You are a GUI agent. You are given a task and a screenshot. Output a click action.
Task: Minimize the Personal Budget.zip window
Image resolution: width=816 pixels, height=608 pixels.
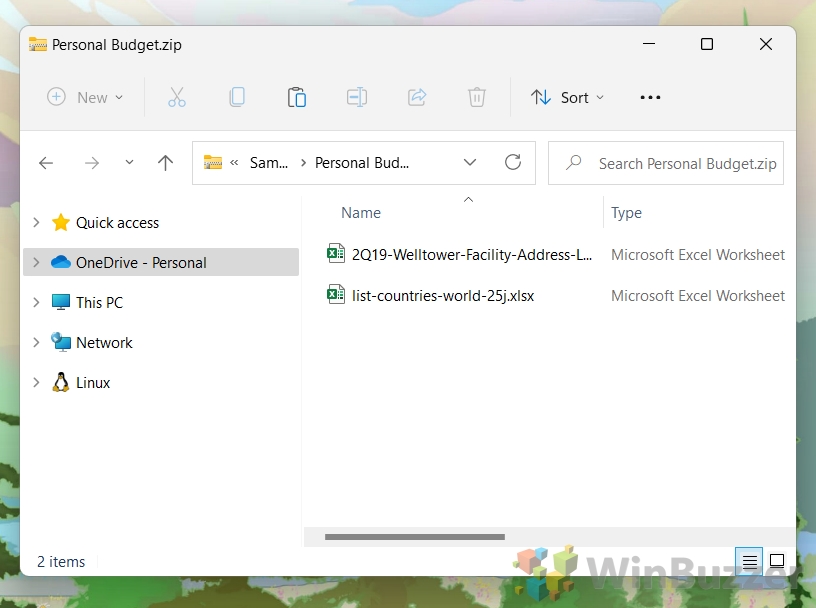pos(648,44)
